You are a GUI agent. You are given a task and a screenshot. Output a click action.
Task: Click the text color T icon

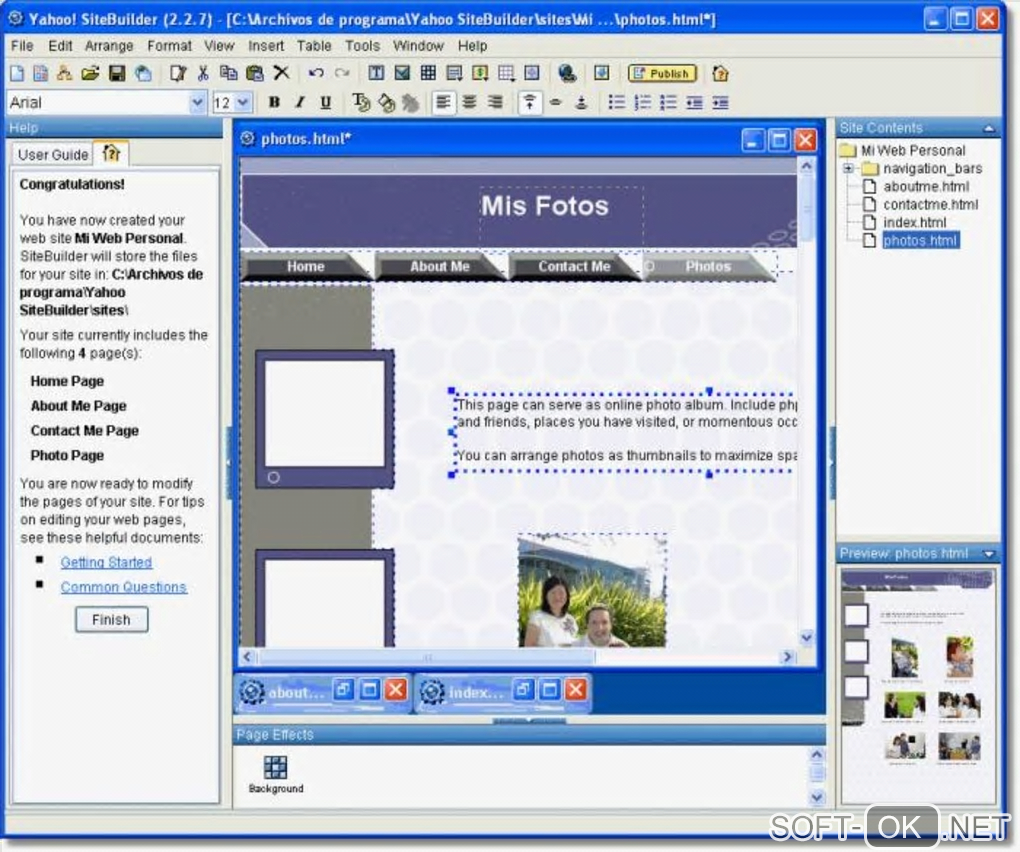coord(360,102)
